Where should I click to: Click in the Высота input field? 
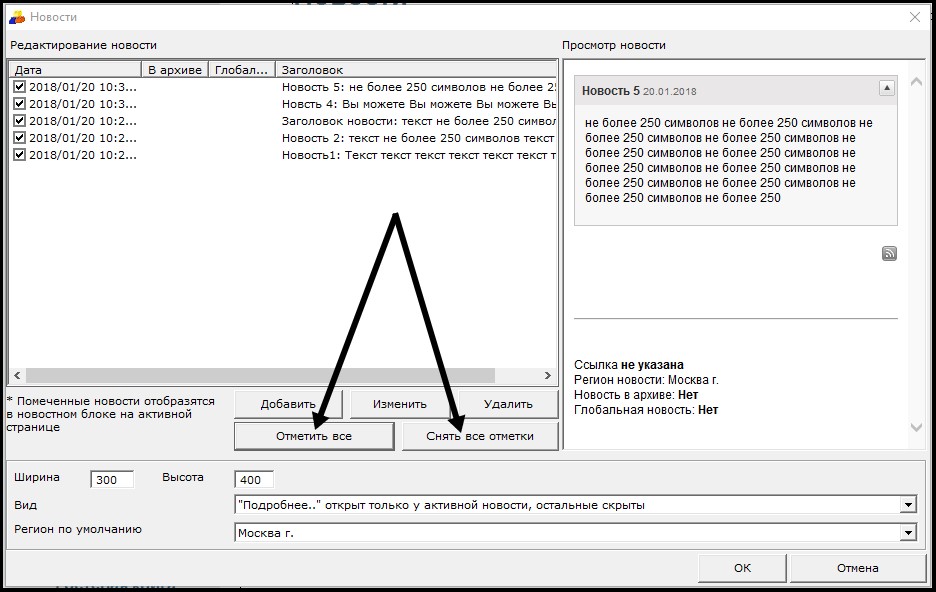point(254,480)
